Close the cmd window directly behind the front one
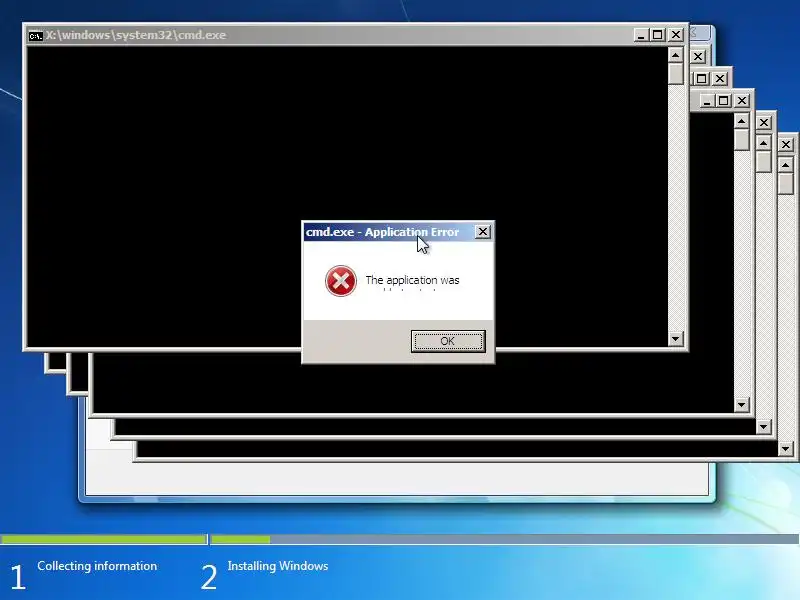The image size is (800, 600). pos(698,57)
